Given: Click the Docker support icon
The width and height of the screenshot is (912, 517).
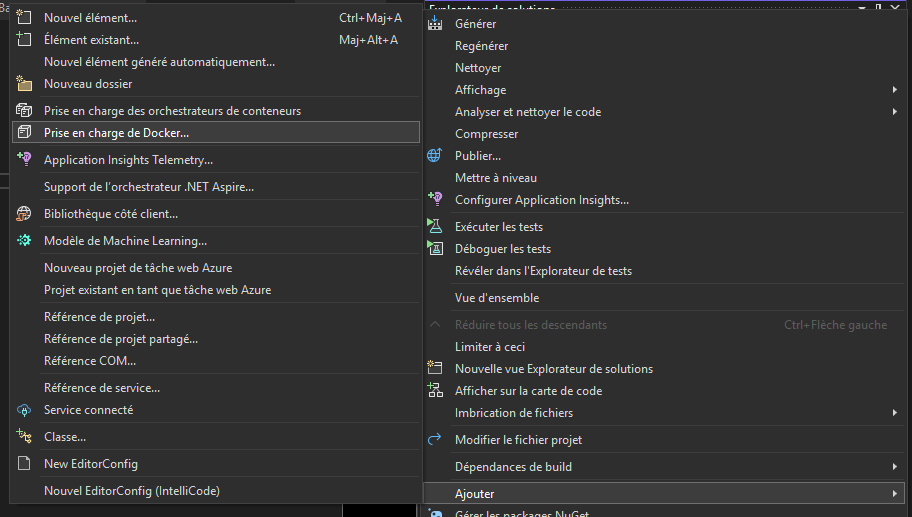Looking at the screenshot, I should pos(24,133).
